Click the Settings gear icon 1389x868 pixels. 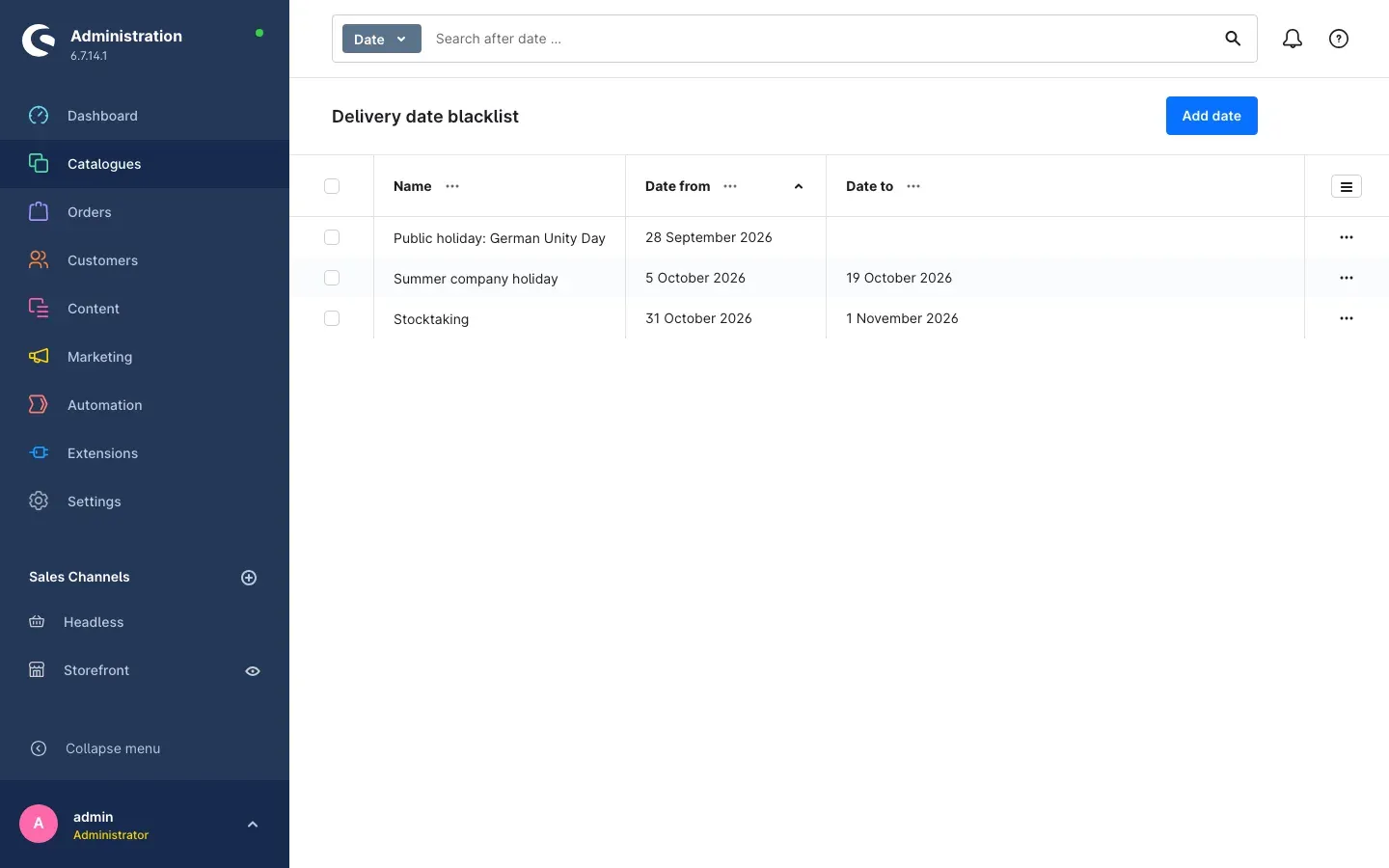coord(39,502)
